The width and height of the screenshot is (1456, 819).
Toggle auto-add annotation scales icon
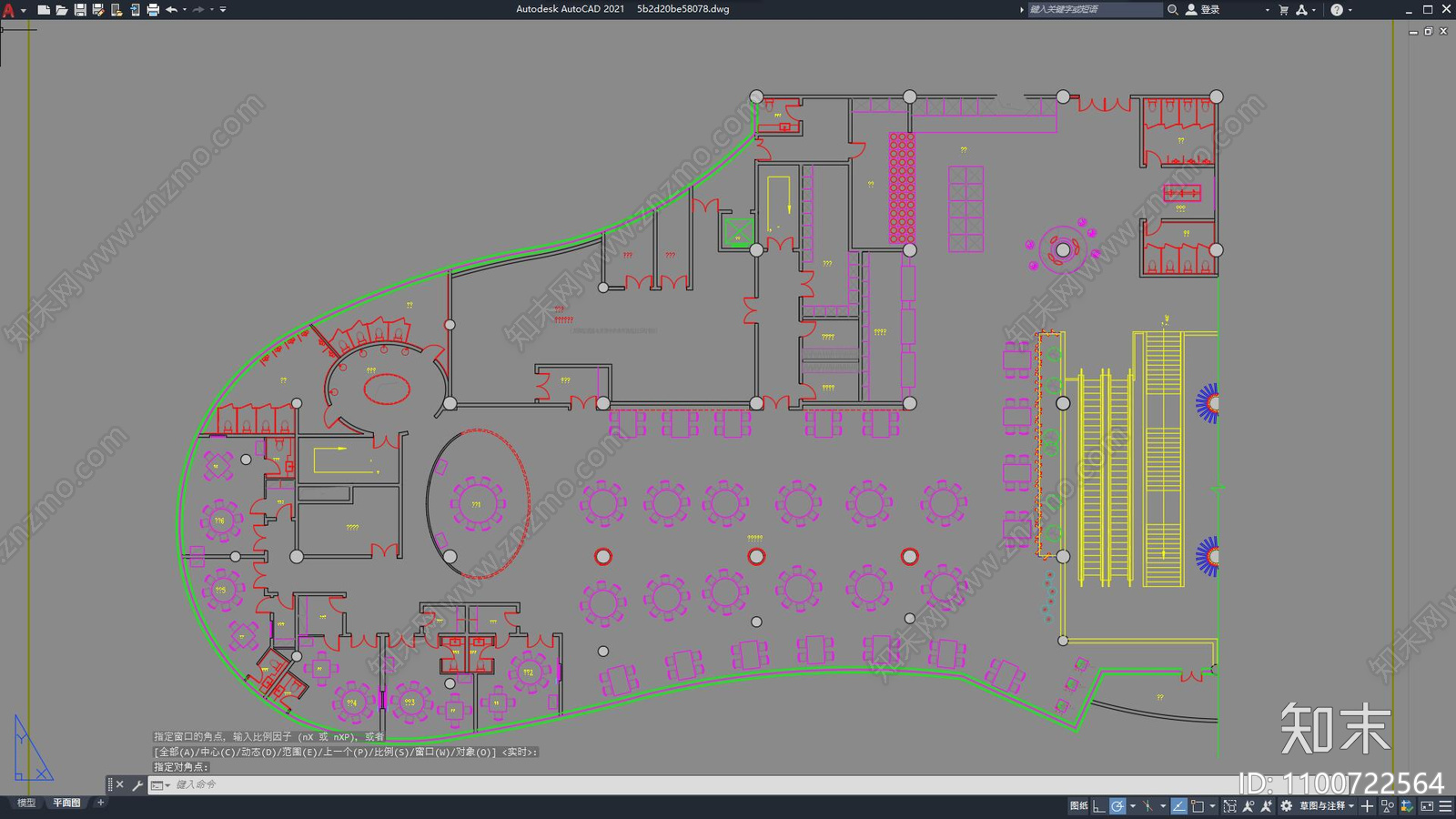(1267, 806)
